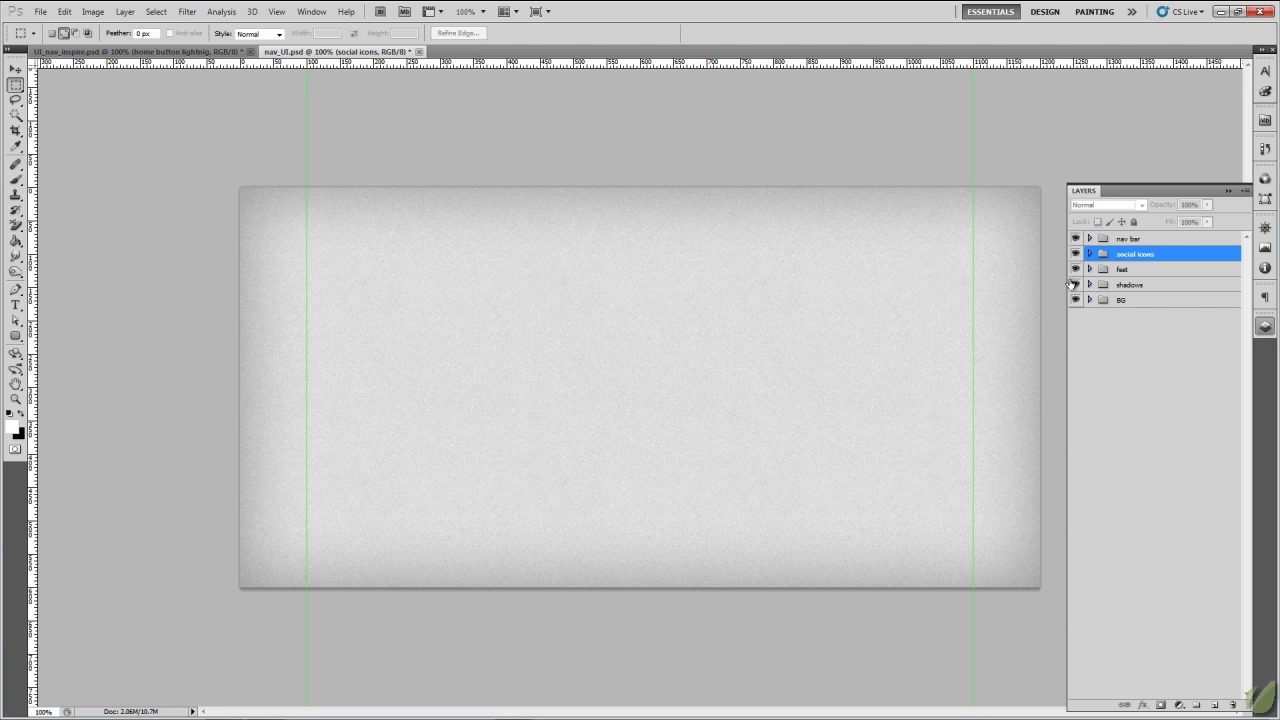Viewport: 1280px width, 720px height.
Task: Open the File menu
Action: (40, 12)
